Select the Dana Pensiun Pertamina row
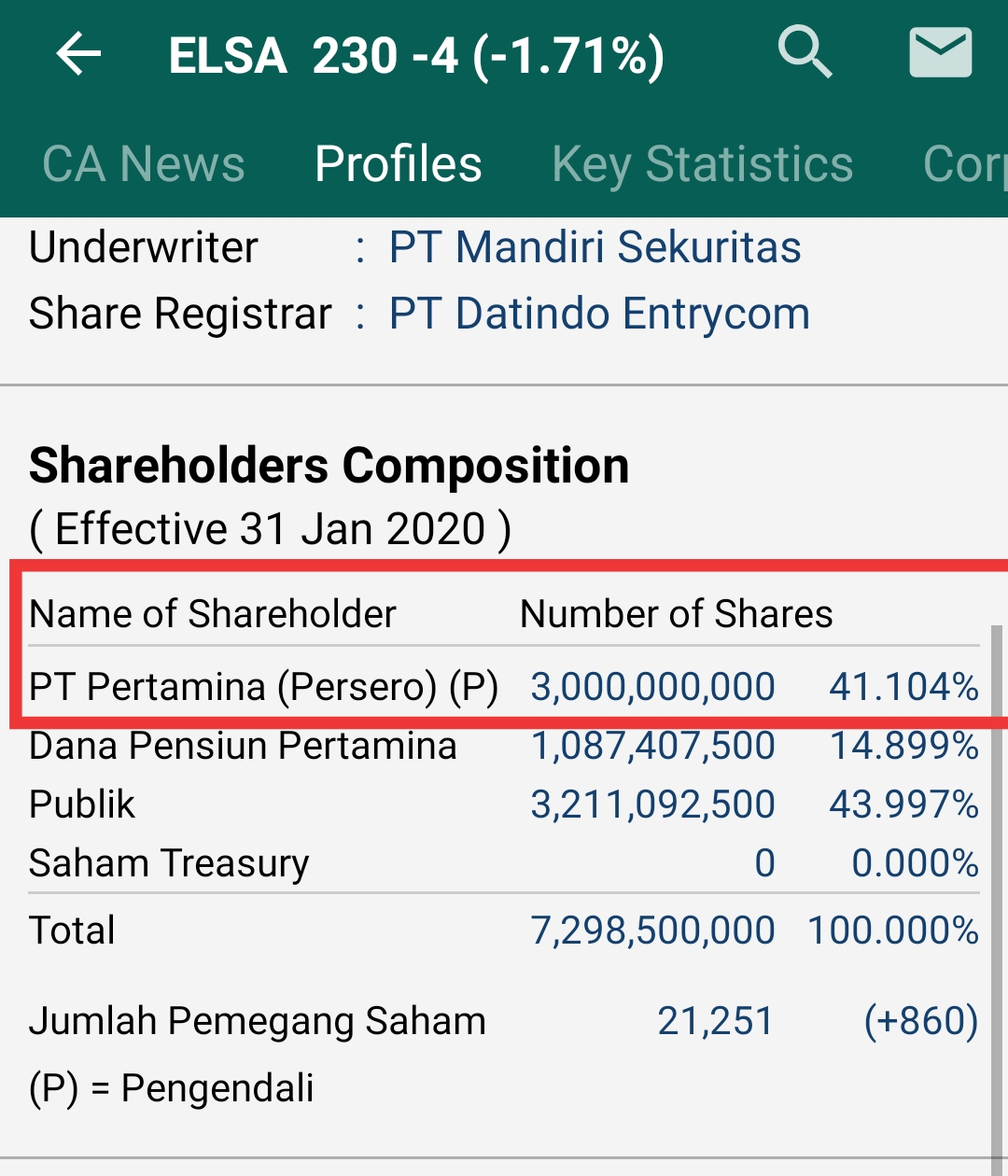 (243, 746)
